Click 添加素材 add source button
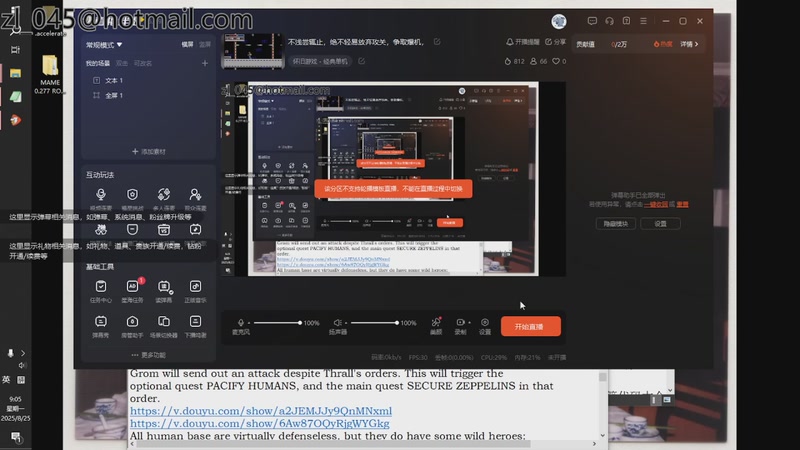This screenshot has height=450, width=800. (x=148, y=152)
